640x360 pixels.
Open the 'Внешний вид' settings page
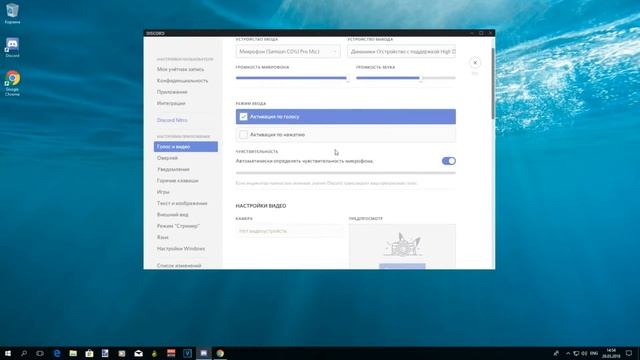point(173,215)
